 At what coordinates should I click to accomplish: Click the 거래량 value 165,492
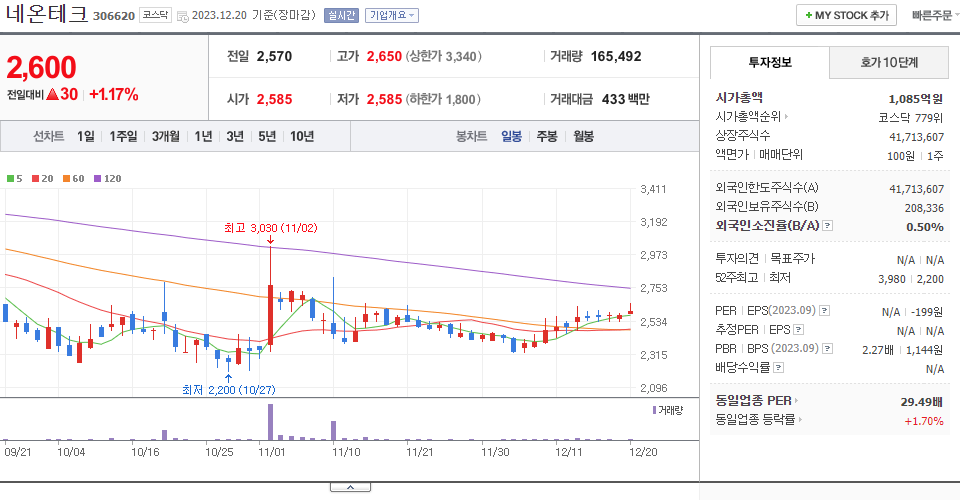[616, 56]
